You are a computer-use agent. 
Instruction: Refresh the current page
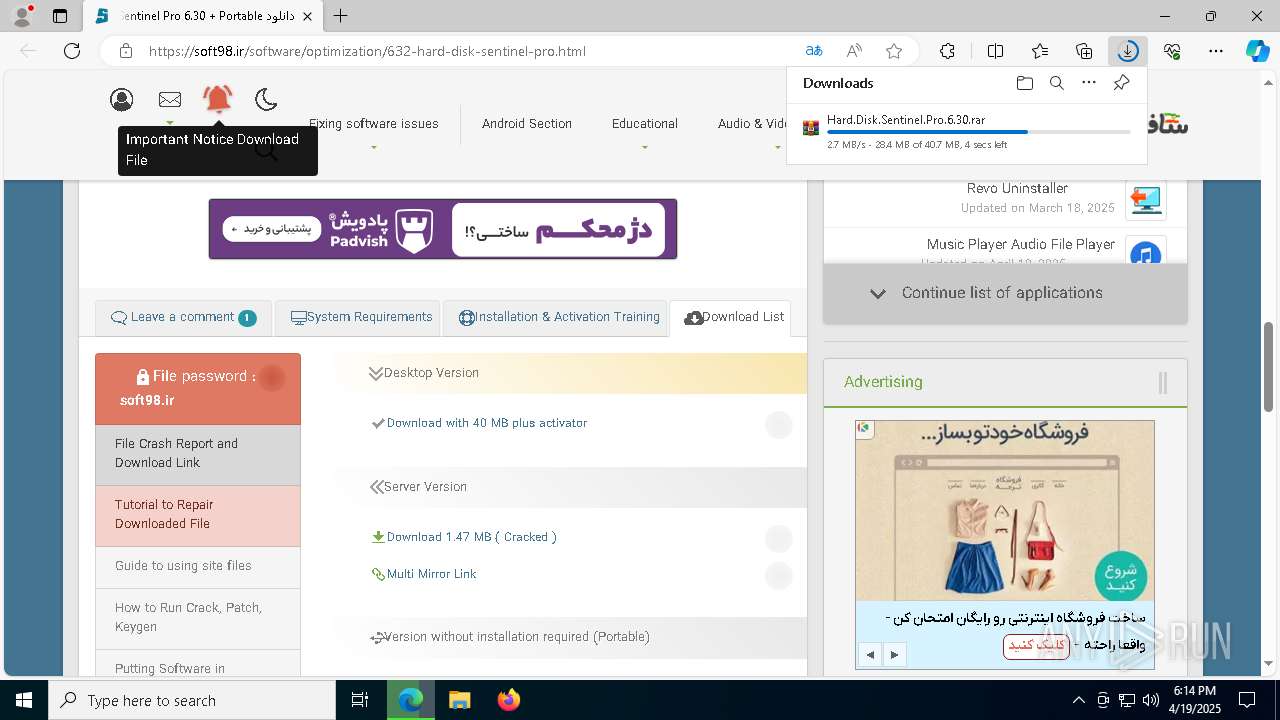click(x=72, y=51)
